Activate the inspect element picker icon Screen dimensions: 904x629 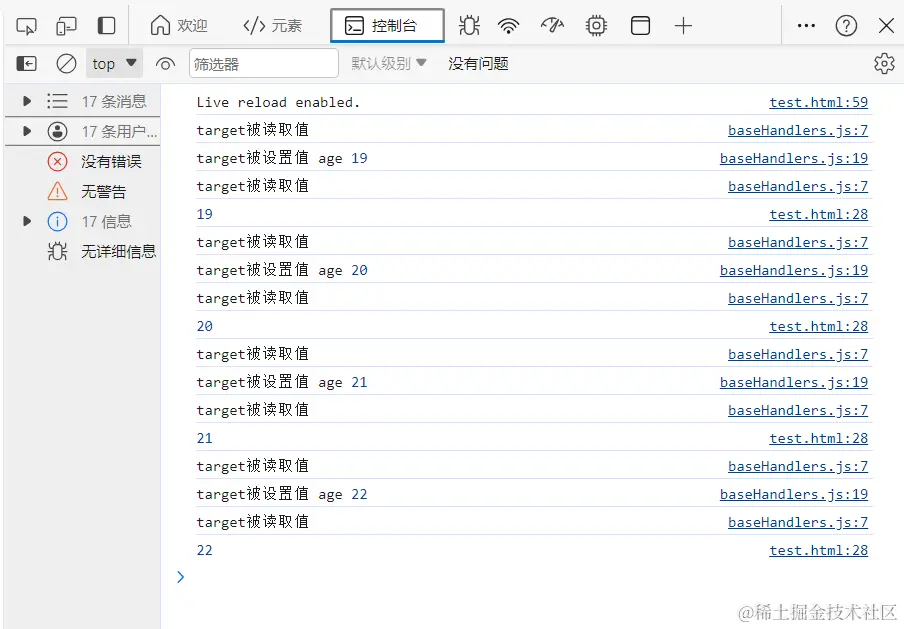tap(27, 26)
